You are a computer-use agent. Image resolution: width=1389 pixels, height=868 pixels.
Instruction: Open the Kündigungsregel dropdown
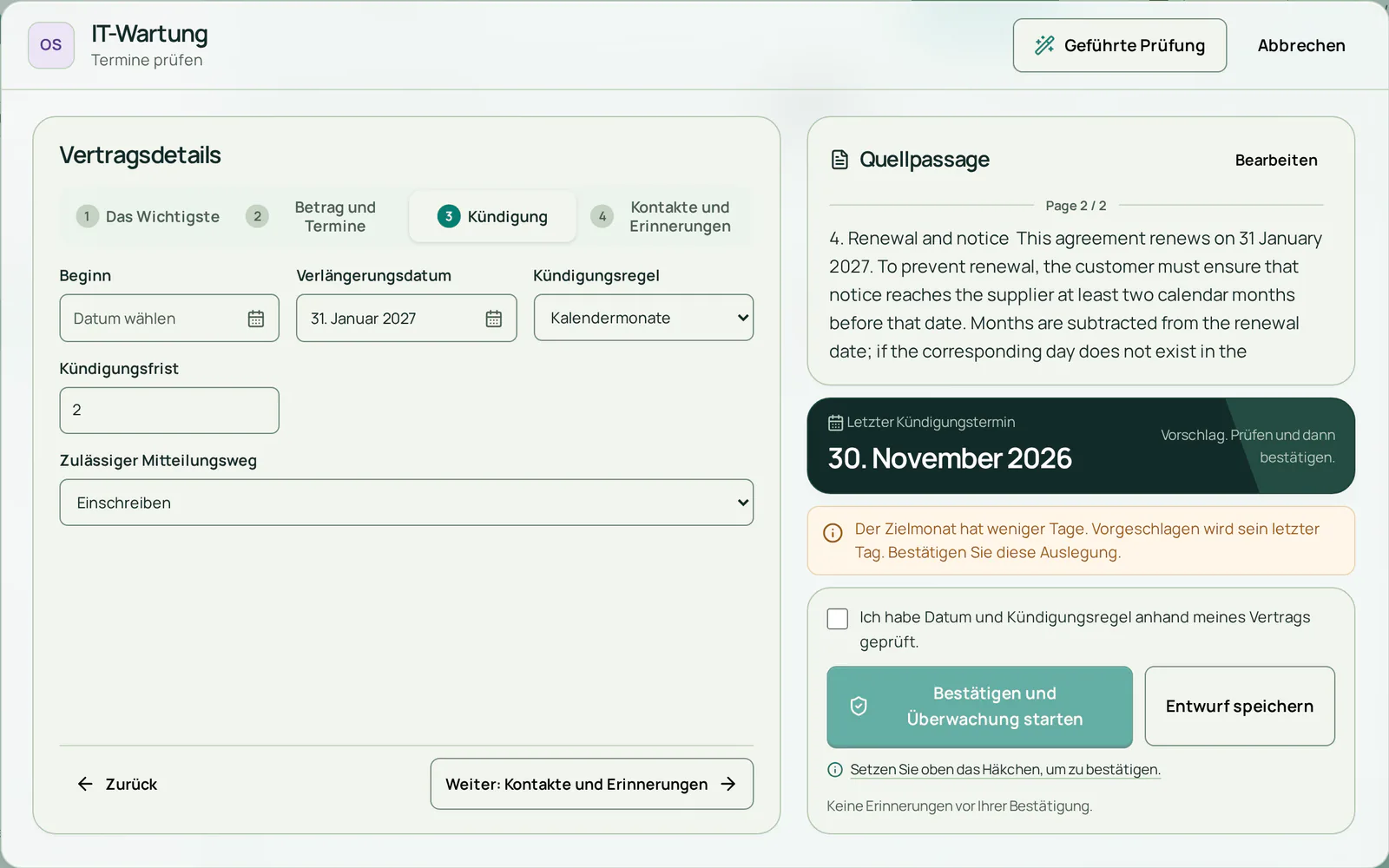[643, 318]
